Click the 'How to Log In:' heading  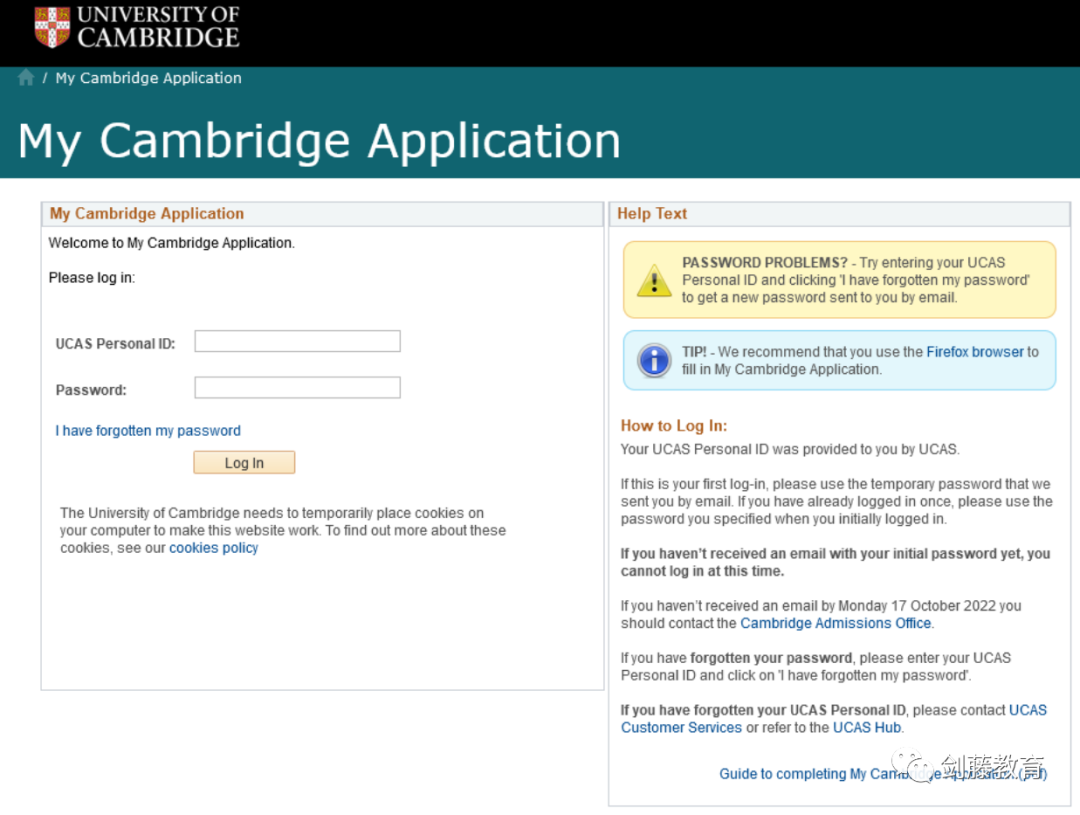coord(674,426)
